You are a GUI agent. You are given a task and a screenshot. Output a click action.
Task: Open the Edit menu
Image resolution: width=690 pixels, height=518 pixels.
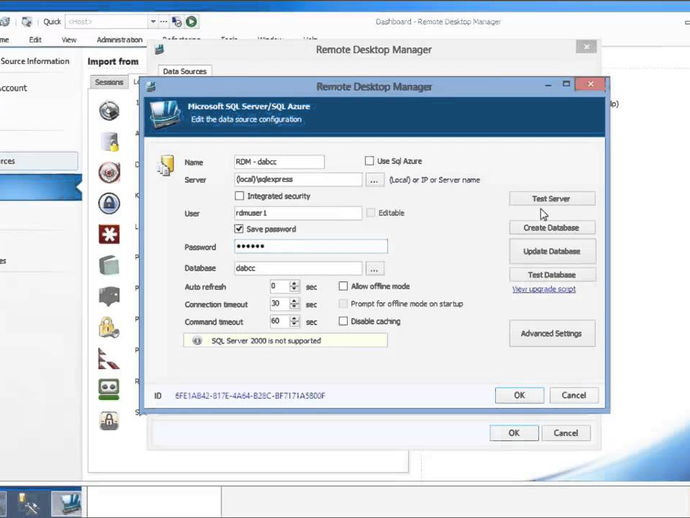[35, 40]
